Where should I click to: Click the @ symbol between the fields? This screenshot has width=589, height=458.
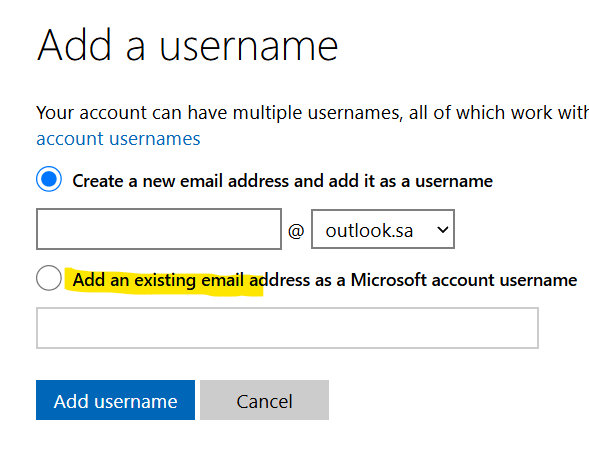tap(296, 231)
